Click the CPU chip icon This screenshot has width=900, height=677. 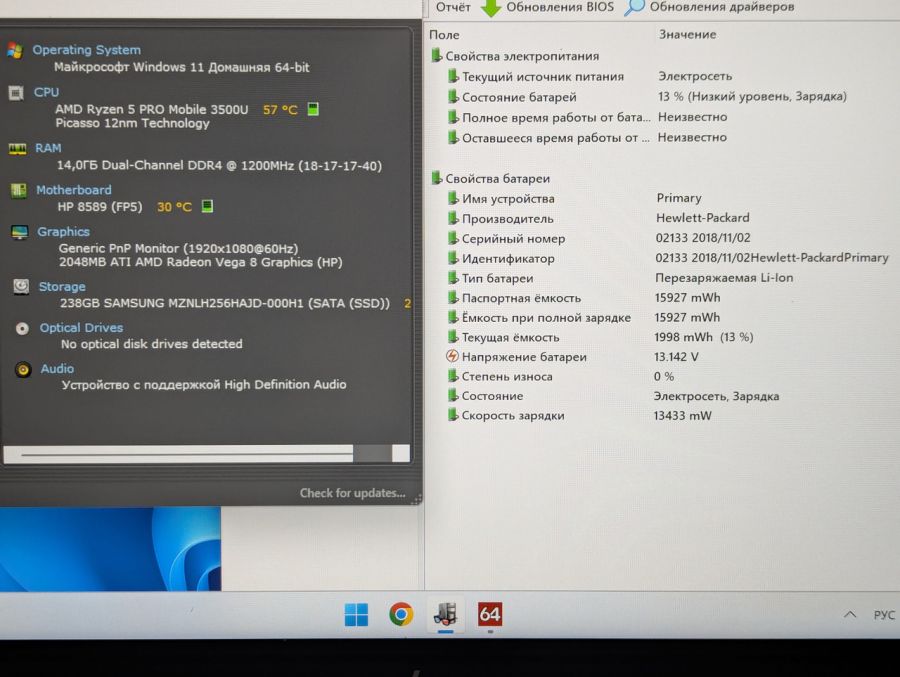pyautogui.click(x=16, y=92)
